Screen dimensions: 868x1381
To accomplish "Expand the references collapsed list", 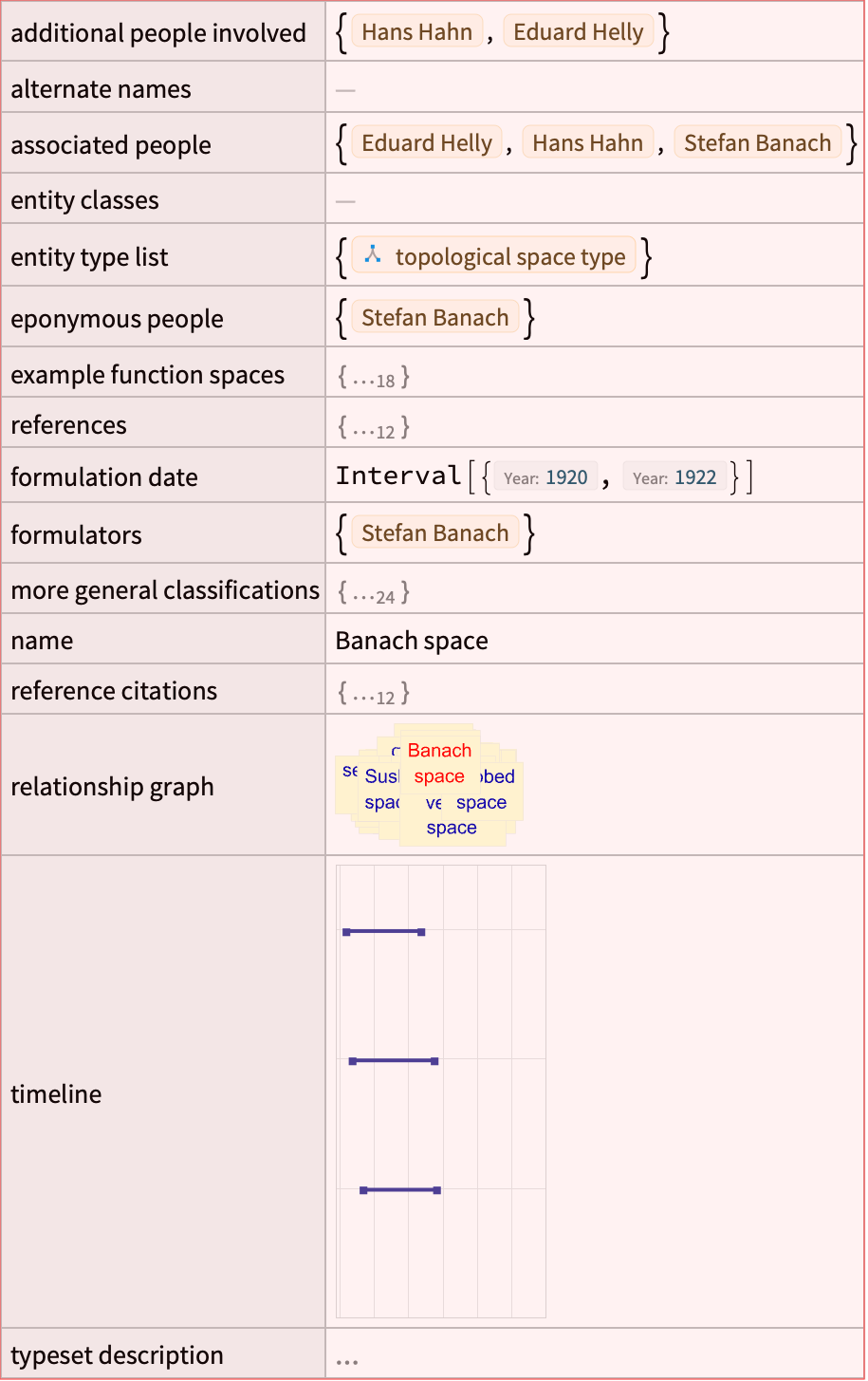I will coord(374,428).
